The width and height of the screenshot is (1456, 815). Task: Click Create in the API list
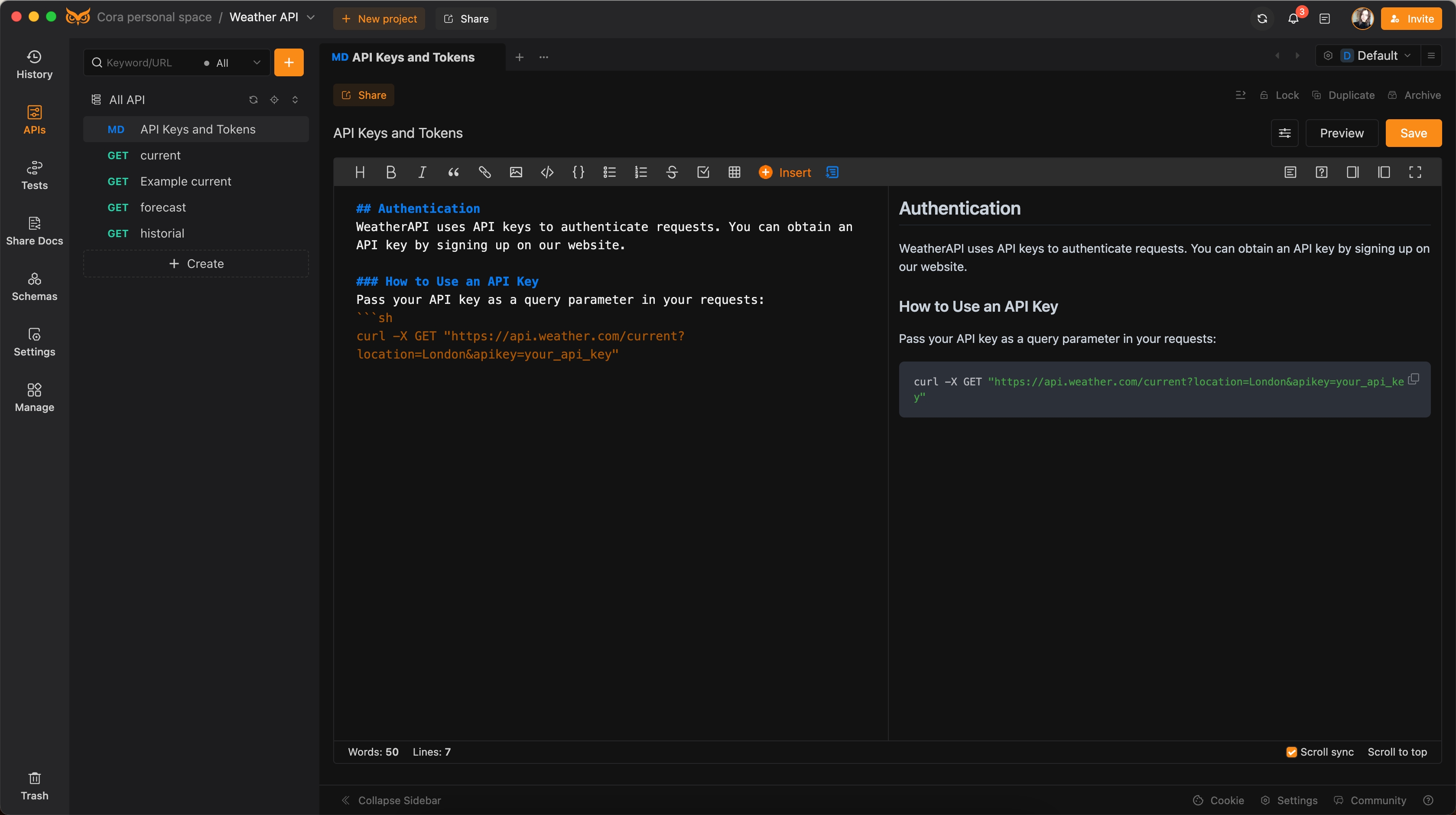pyautogui.click(x=196, y=264)
